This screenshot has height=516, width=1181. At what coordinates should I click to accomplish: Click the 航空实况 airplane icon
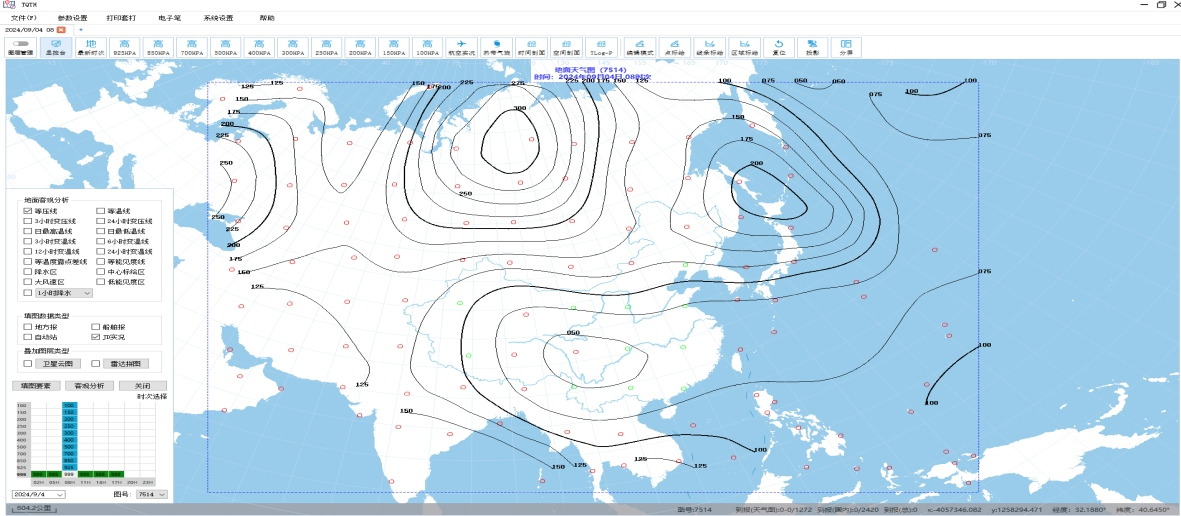tap(461, 47)
